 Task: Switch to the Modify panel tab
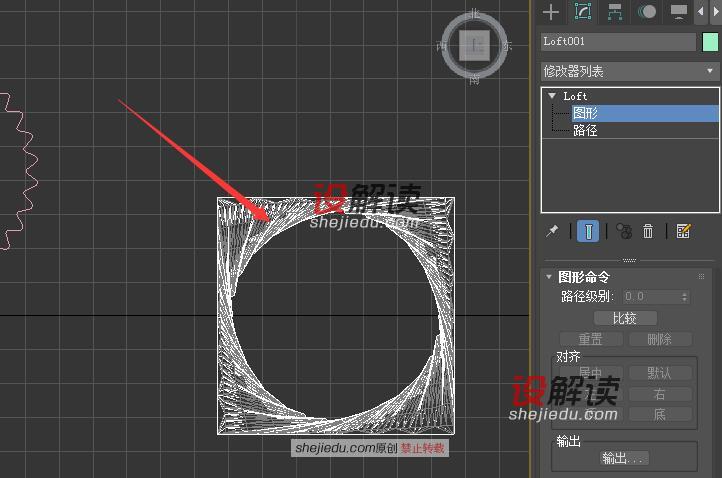583,12
